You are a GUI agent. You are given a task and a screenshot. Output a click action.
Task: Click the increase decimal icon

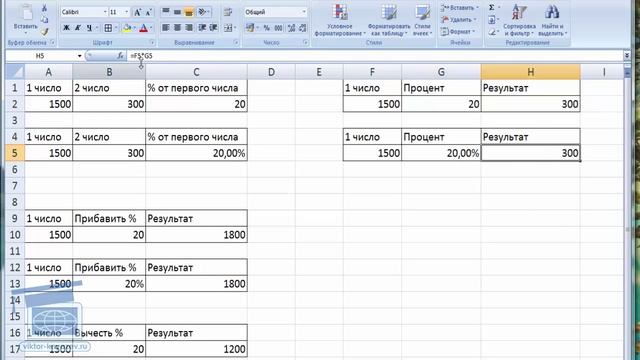tap(291, 28)
